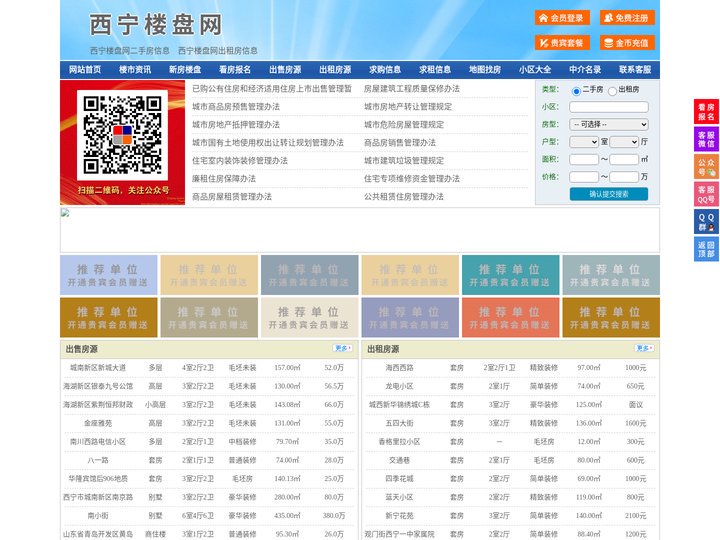Screen dimensions: 720x540
Task: Open rental listing 龙电小区
Action: tap(399, 386)
